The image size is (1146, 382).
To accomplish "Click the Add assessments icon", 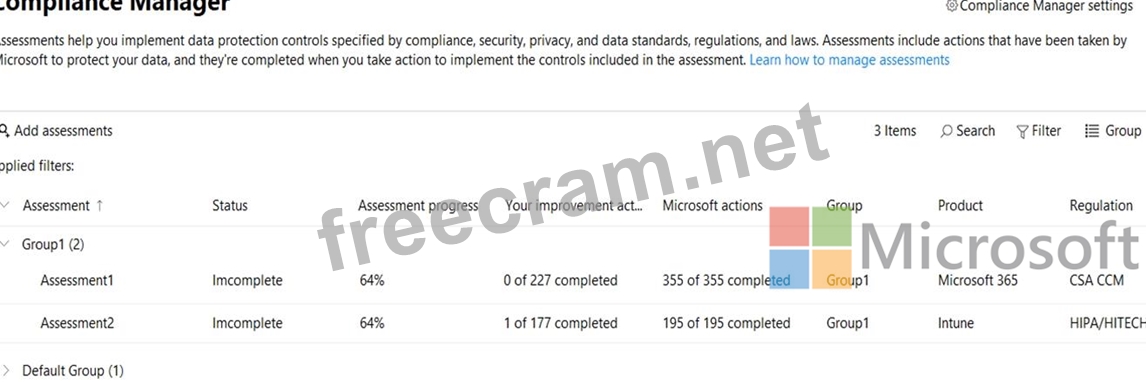I will tap(4, 131).
